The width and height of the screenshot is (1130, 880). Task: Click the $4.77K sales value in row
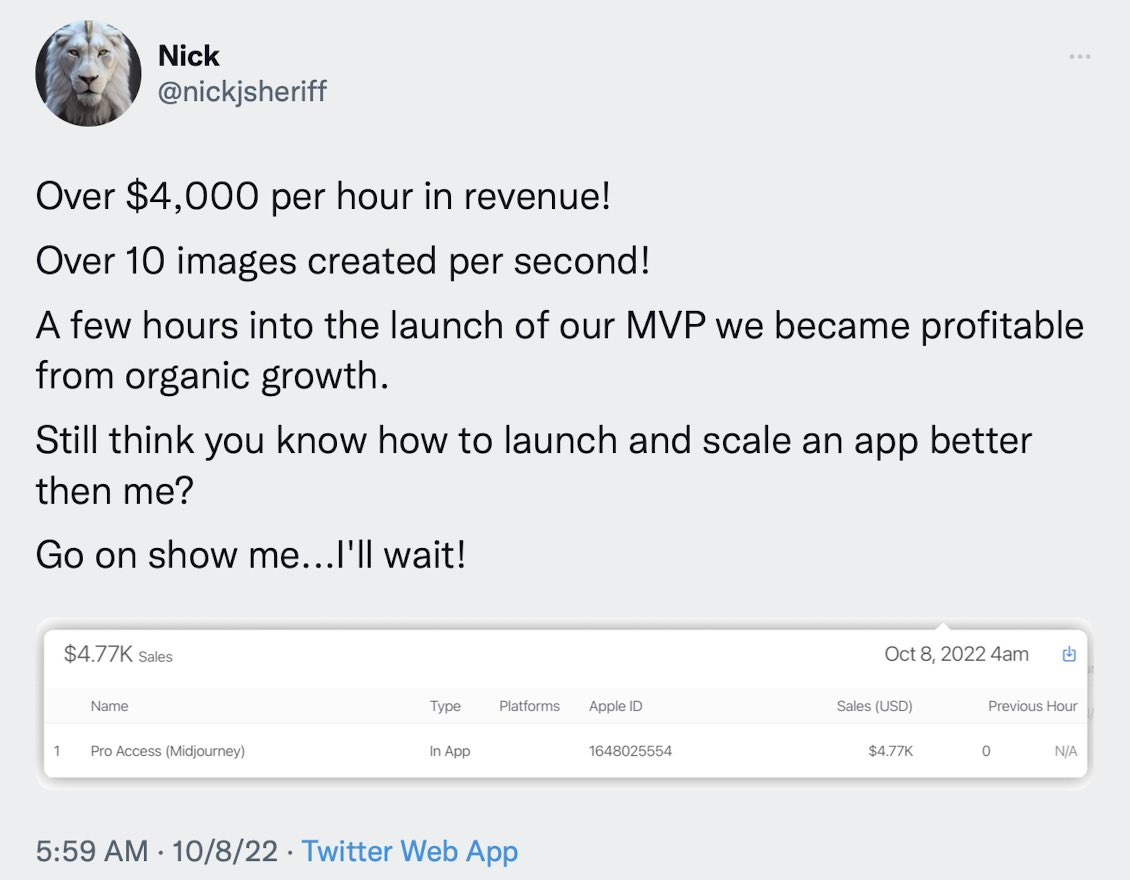point(890,751)
